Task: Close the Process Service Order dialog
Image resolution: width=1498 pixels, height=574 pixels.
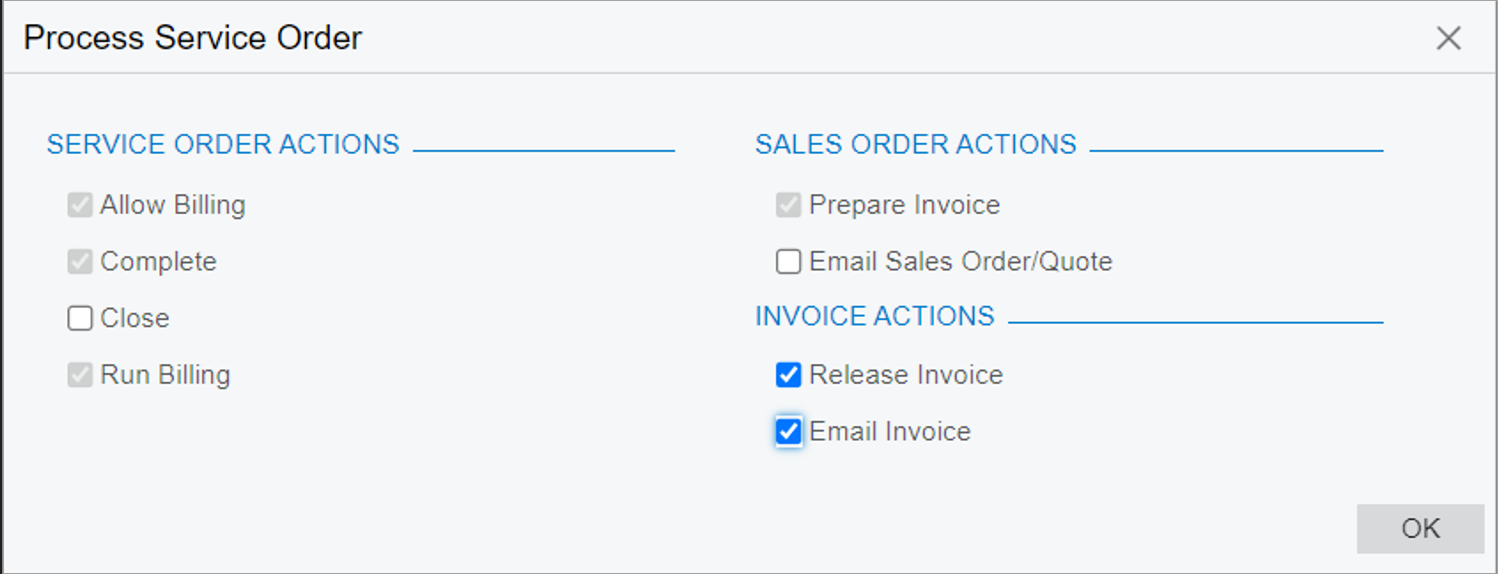Action: [1448, 39]
